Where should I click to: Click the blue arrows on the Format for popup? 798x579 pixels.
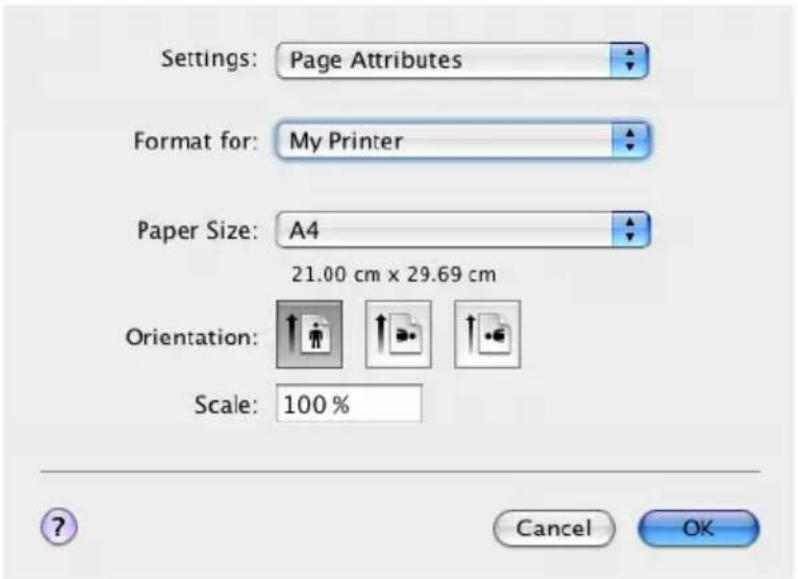click(631, 140)
